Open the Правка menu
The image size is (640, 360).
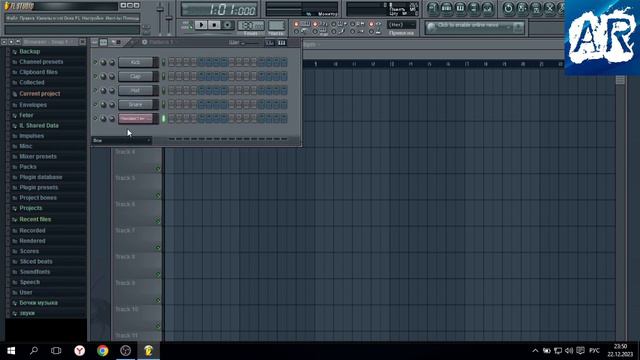[x=27, y=18]
